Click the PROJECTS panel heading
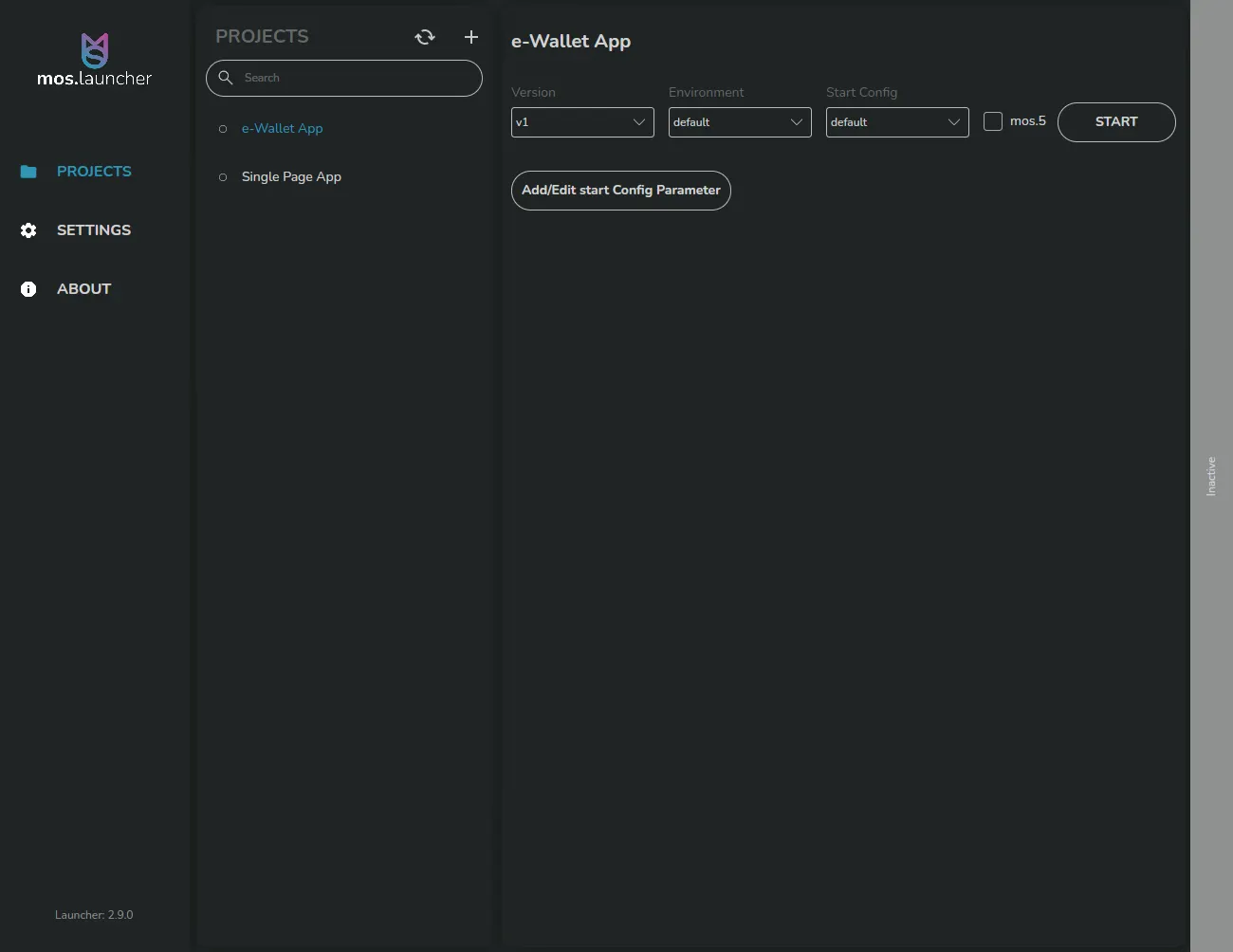Image resolution: width=1233 pixels, height=952 pixels. (262, 36)
